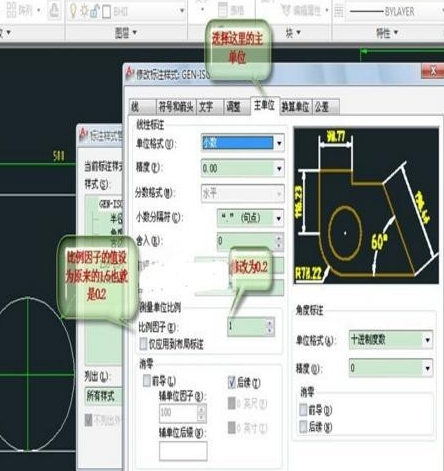The width and height of the screenshot is (444, 471).
Task: Open angular 单位格式 dropdown showing 十进制度数
Action: pos(391,340)
